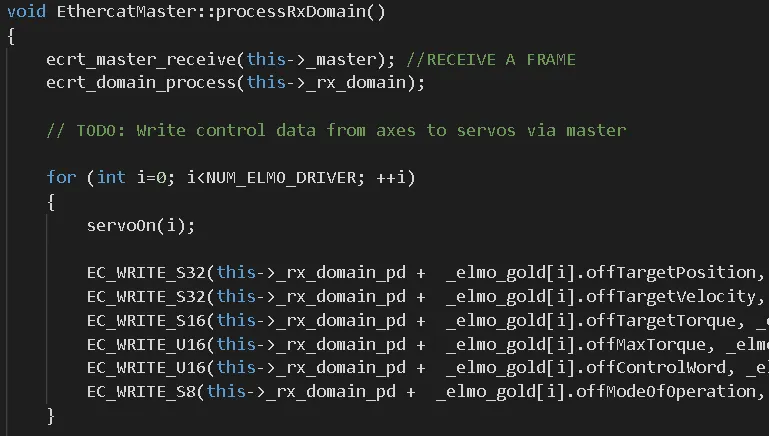769x436 pixels.
Task: Click the EC_WRITE_S16 macro
Action: [x=146, y=320]
